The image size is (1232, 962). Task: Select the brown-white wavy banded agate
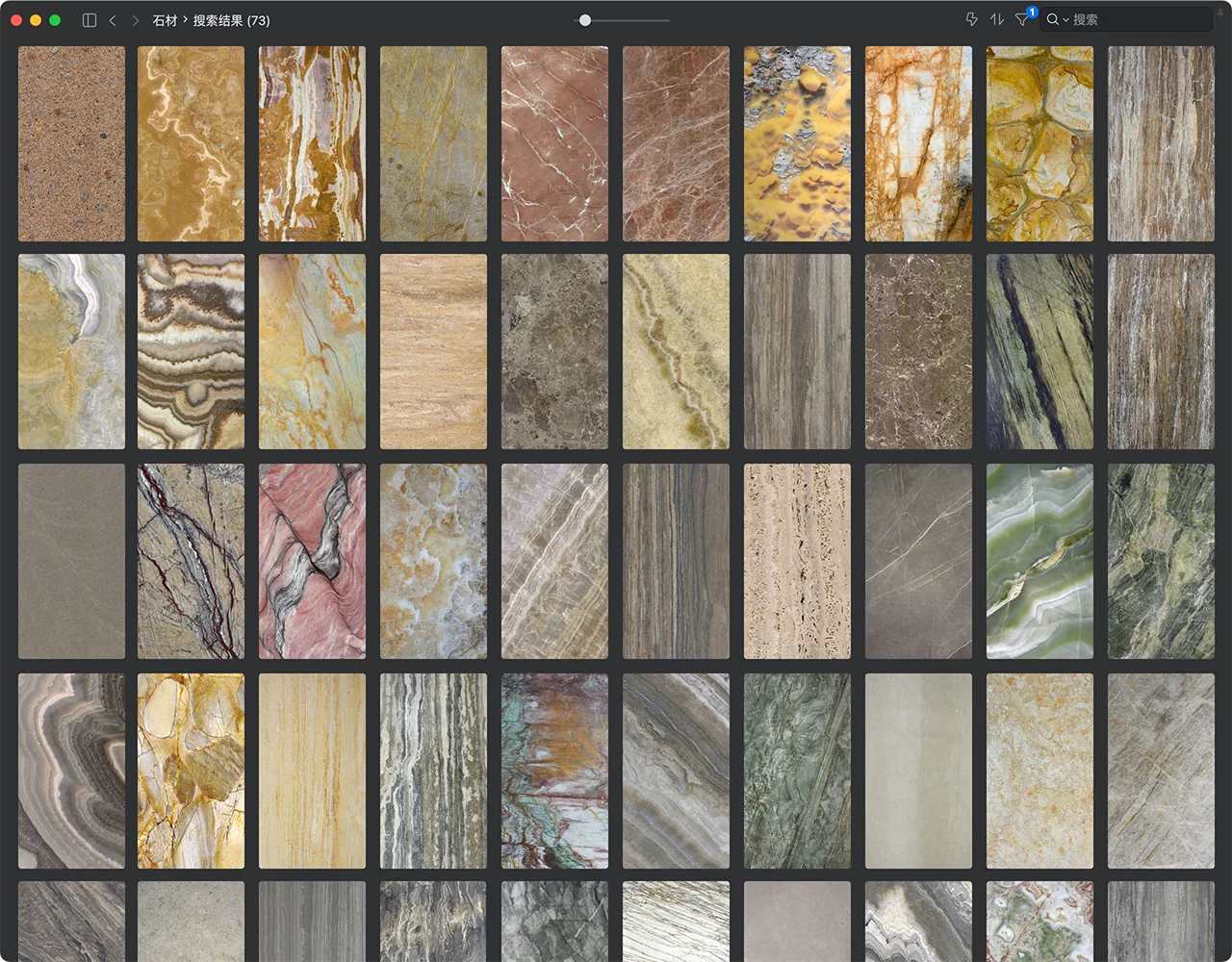pos(191,351)
